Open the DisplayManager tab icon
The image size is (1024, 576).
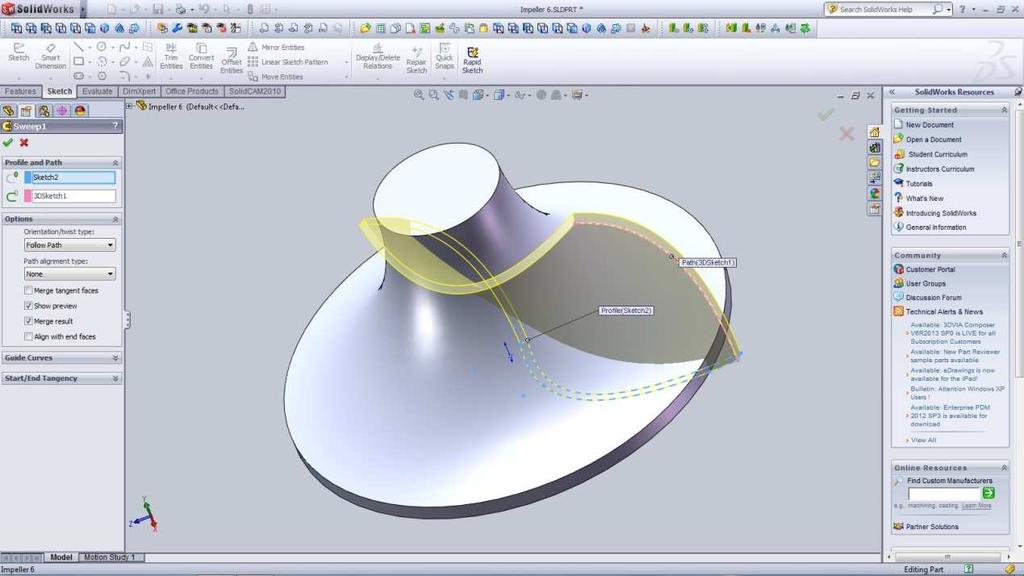[80, 111]
